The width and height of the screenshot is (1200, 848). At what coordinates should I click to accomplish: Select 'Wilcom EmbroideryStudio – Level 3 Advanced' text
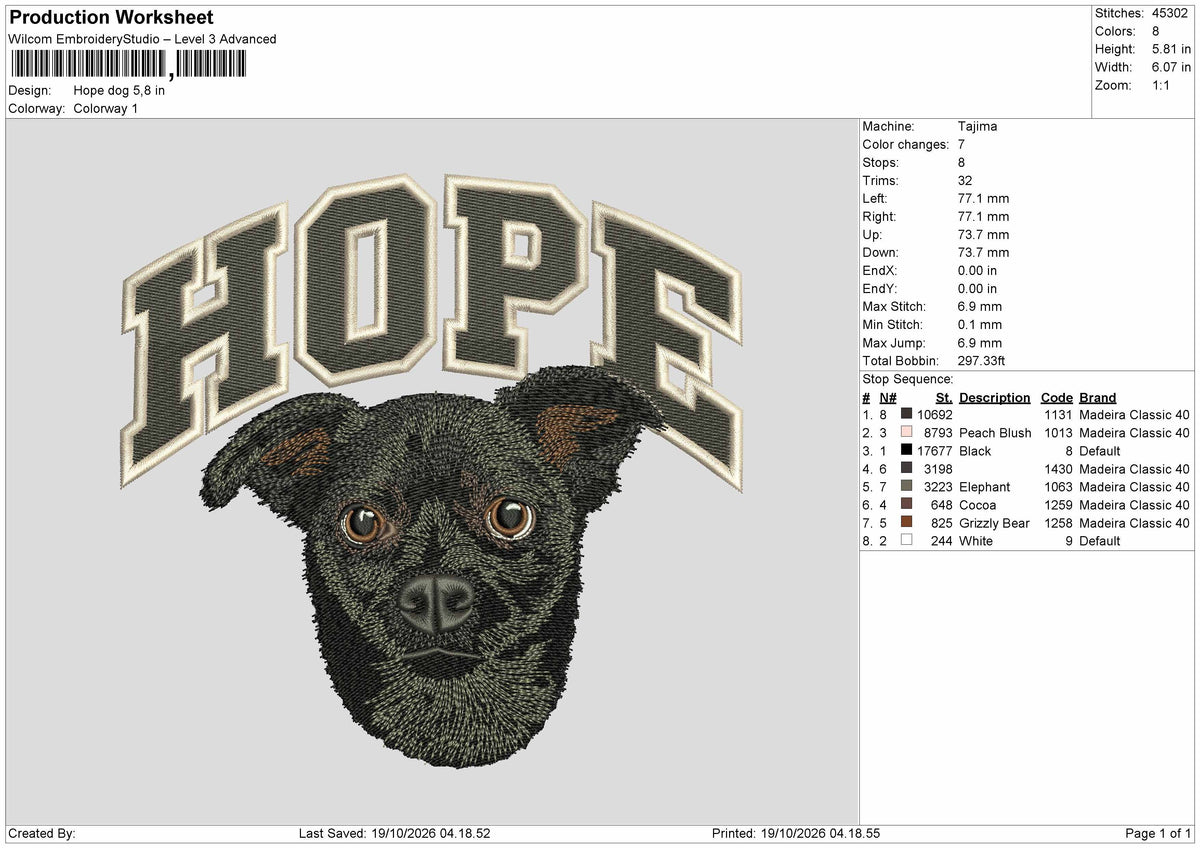click(142, 39)
